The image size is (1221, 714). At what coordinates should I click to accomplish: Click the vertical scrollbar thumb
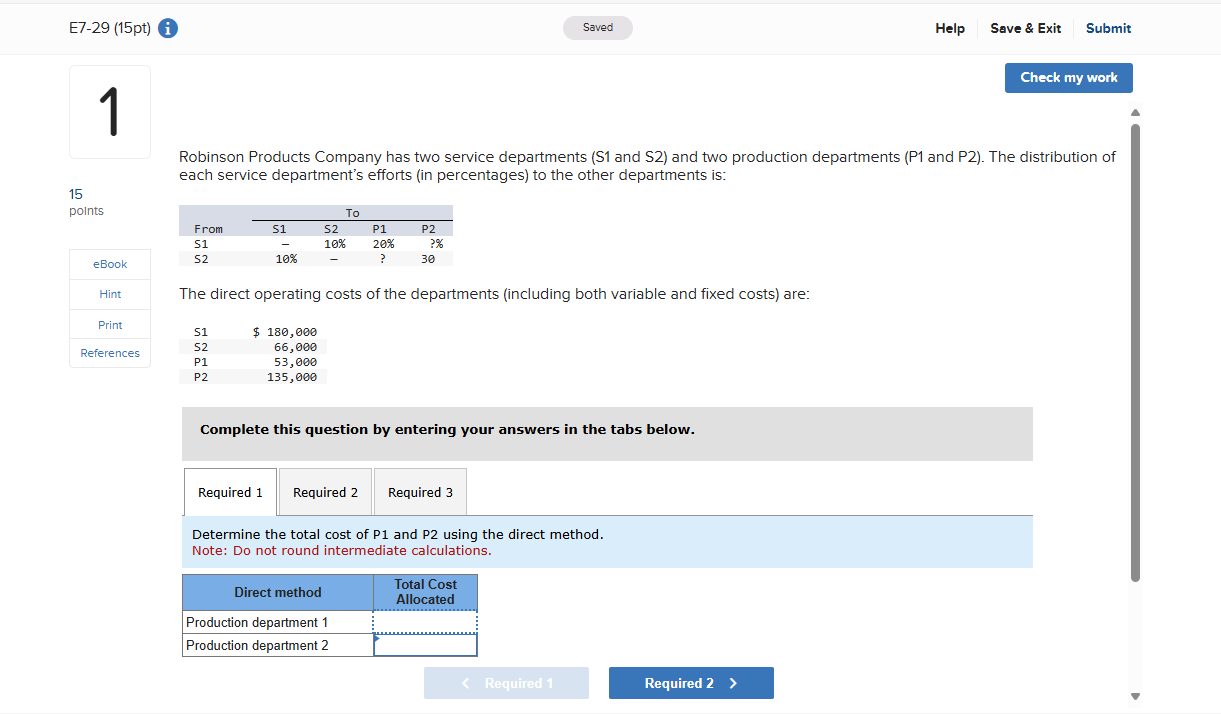(x=1134, y=352)
